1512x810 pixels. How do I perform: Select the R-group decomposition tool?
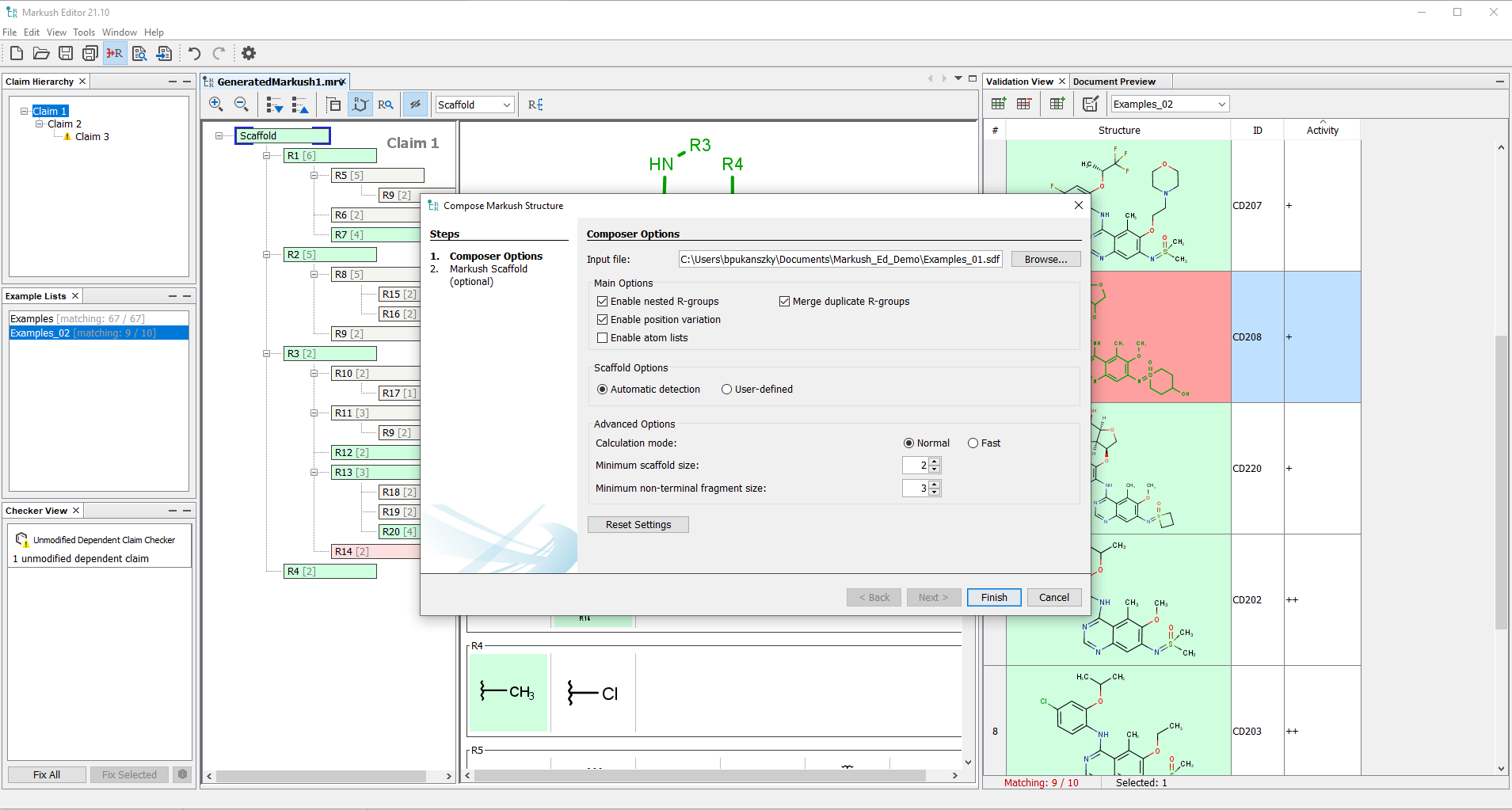(115, 53)
